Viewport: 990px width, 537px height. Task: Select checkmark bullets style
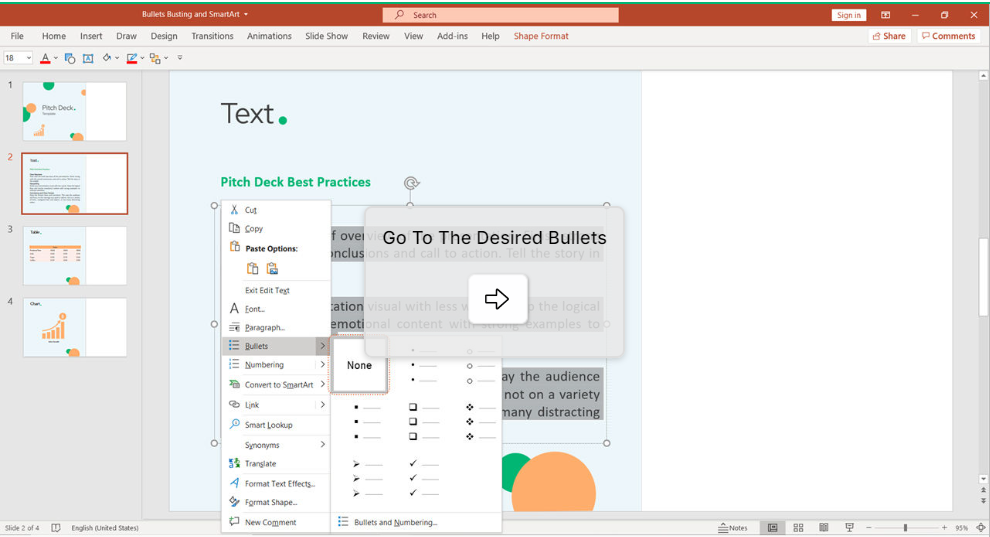(x=424, y=478)
